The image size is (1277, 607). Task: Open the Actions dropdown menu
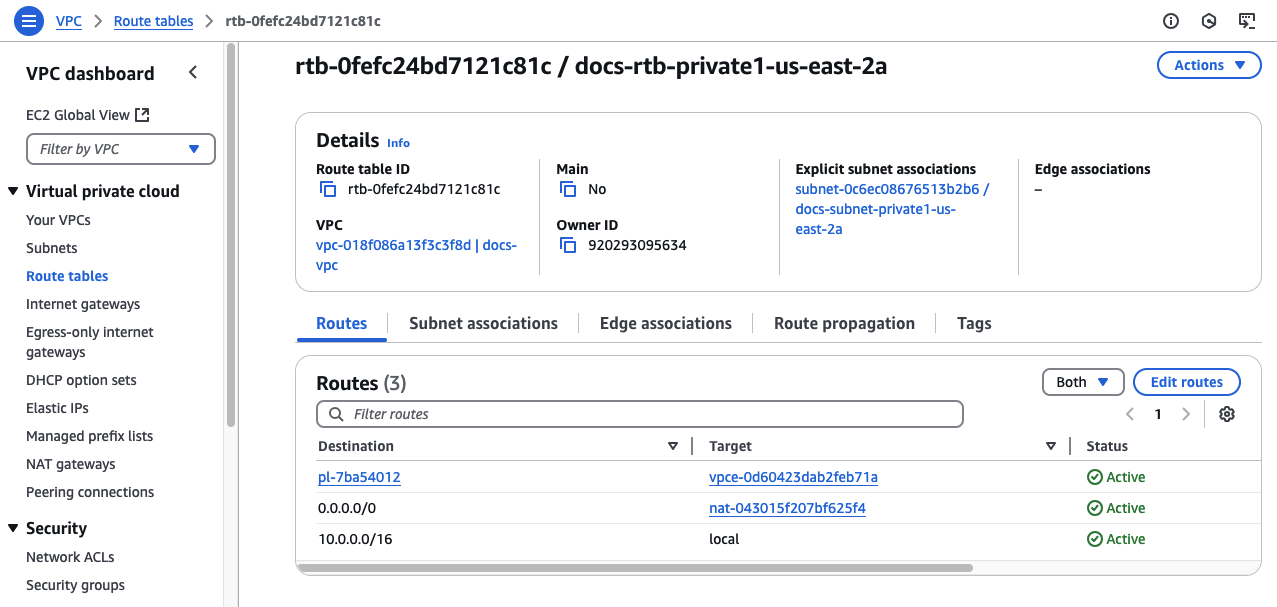[1208, 64]
